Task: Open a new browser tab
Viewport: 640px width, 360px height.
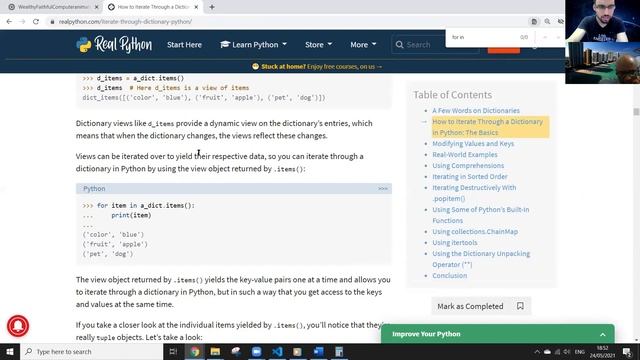Action: point(212,7)
